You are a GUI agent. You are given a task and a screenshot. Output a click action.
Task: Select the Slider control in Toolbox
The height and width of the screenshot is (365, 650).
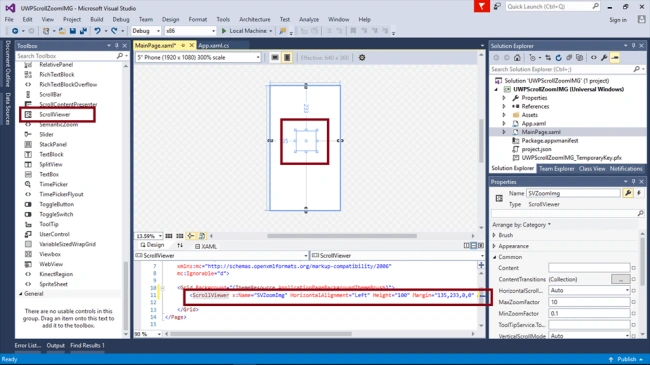pos(46,134)
